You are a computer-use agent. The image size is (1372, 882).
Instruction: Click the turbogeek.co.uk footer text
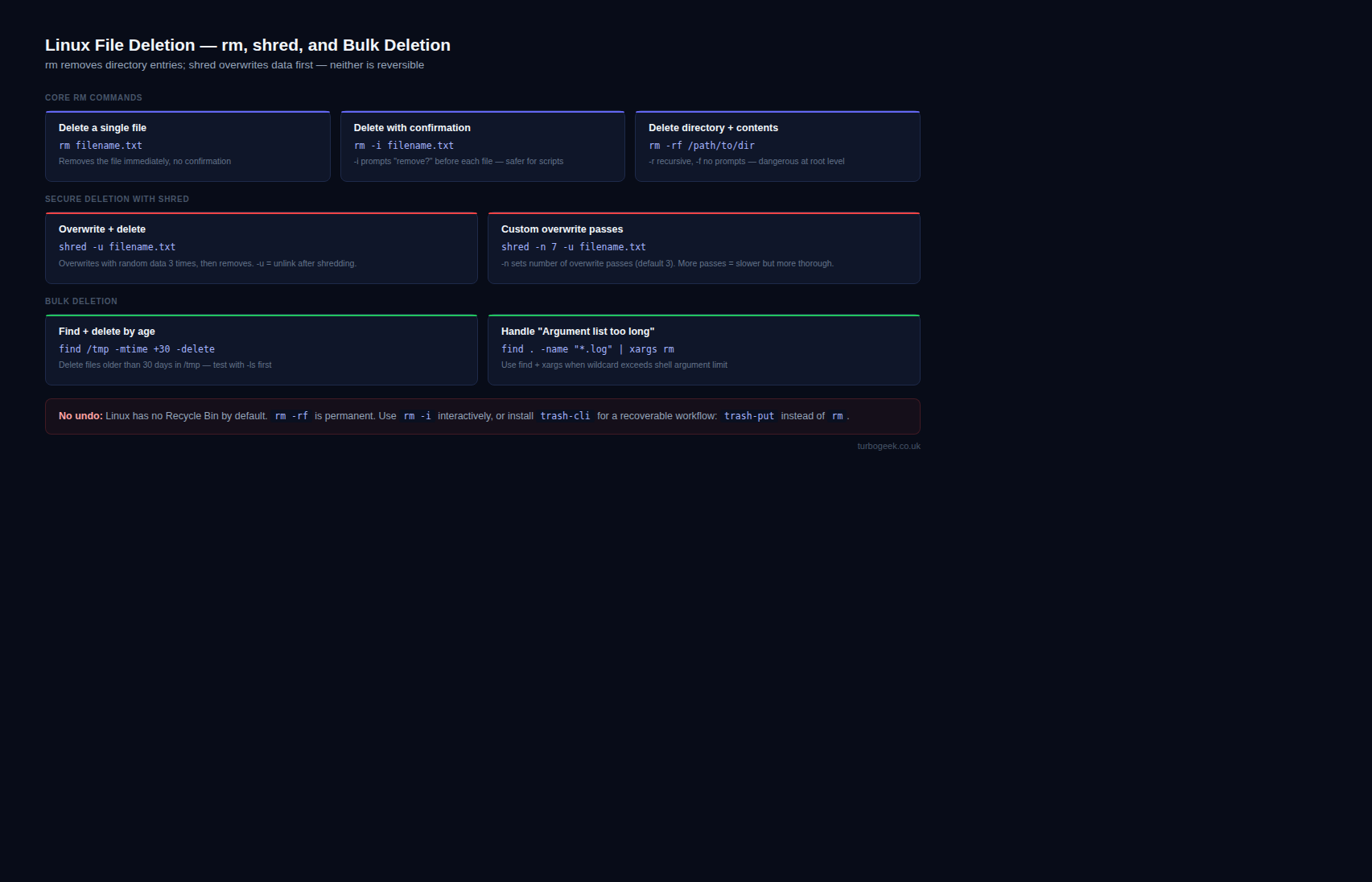tap(888, 446)
